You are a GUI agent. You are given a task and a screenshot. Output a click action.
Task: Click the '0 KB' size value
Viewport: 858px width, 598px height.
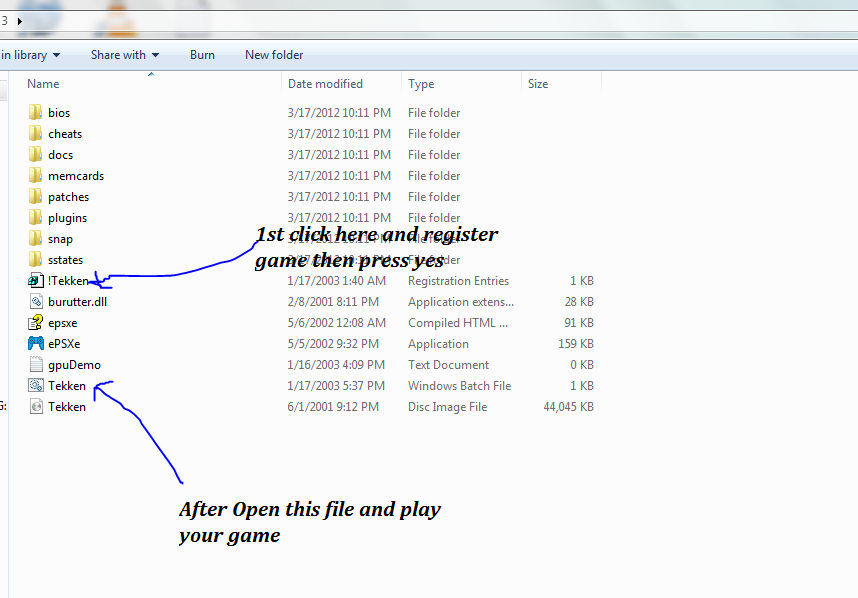click(x=582, y=365)
